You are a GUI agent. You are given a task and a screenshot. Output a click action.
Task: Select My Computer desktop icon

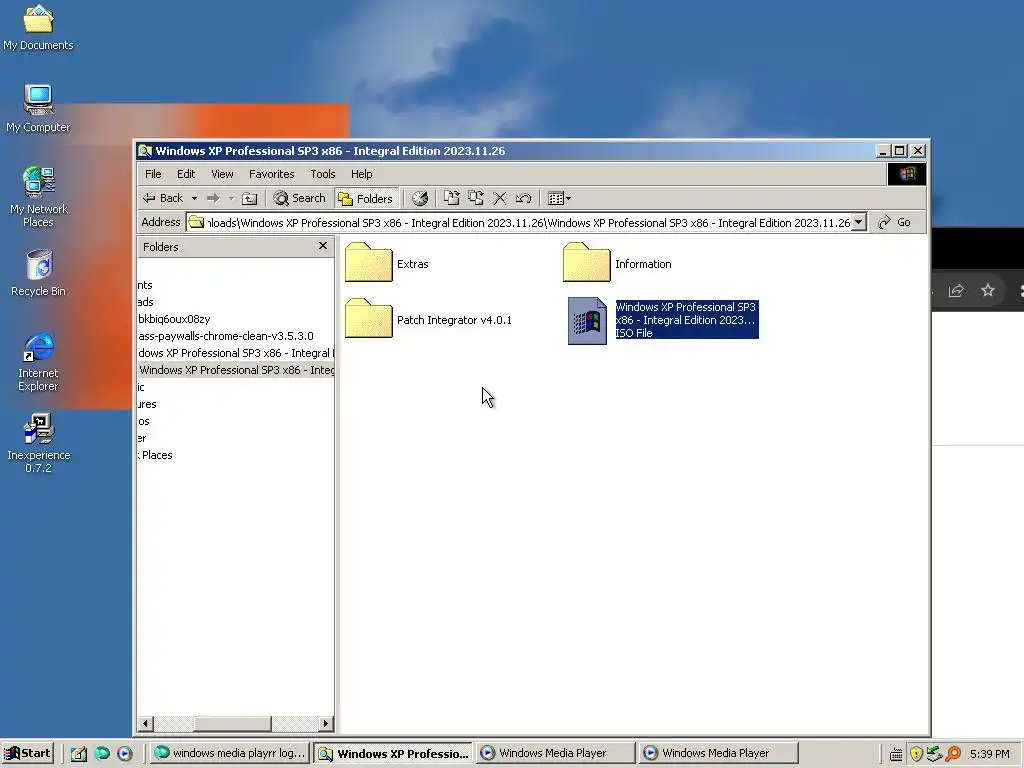point(38,109)
